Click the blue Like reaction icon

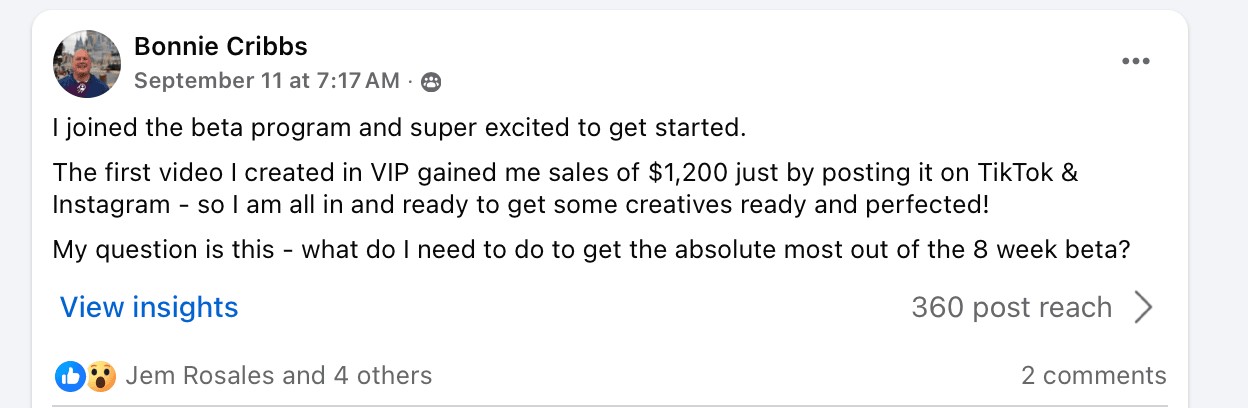(70, 376)
